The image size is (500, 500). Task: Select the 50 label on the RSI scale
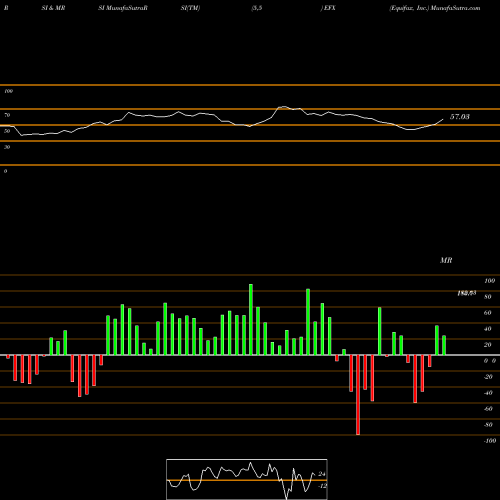click(x=7, y=131)
